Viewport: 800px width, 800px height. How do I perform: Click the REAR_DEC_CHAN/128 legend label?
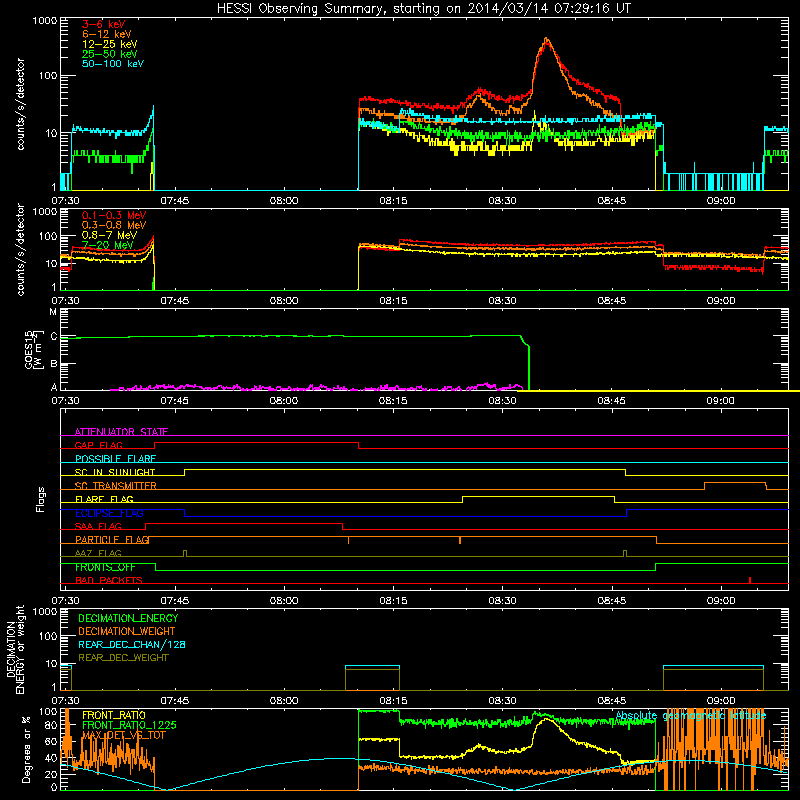132,645
